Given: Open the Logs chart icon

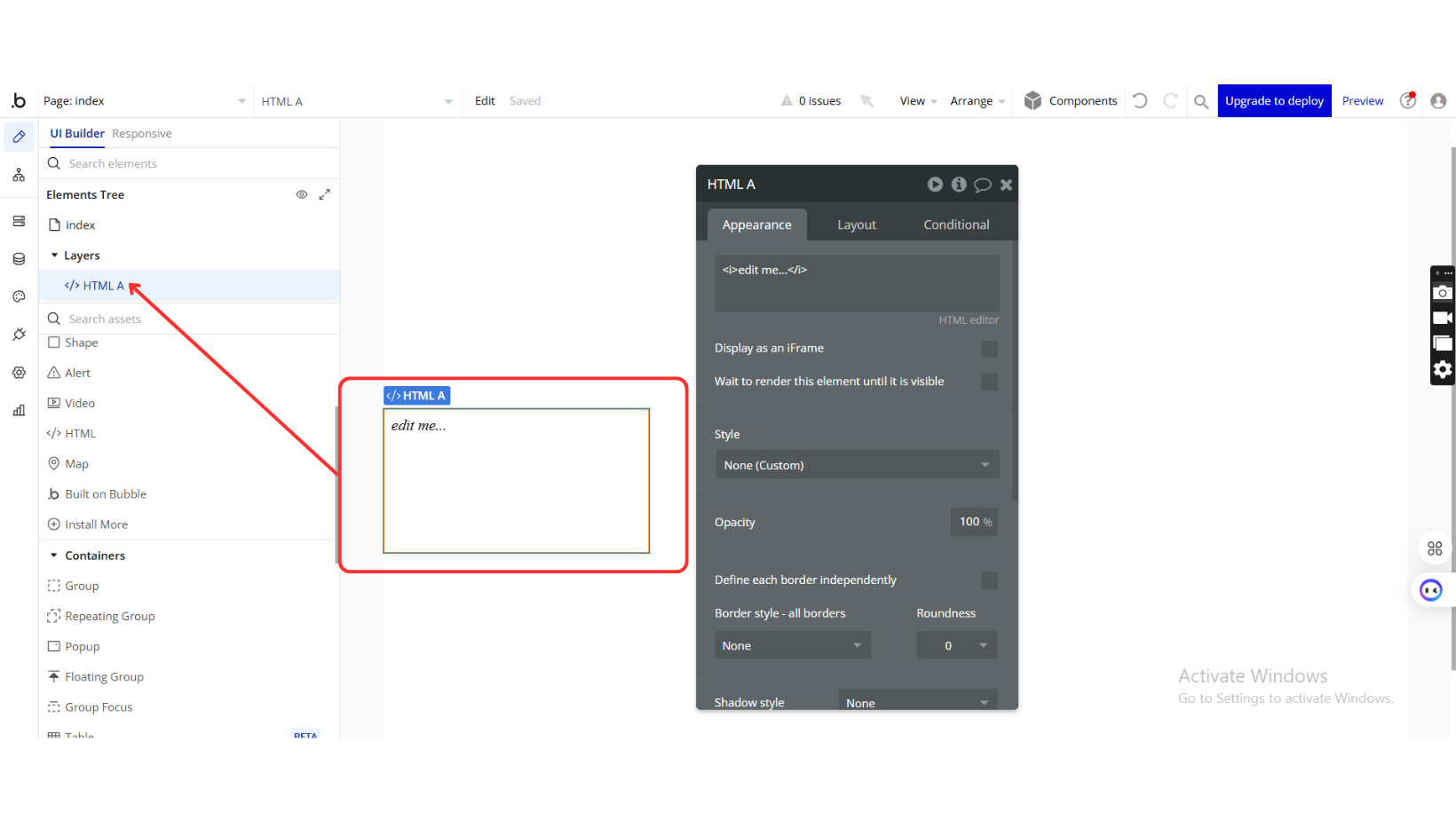Looking at the screenshot, I should click(19, 410).
